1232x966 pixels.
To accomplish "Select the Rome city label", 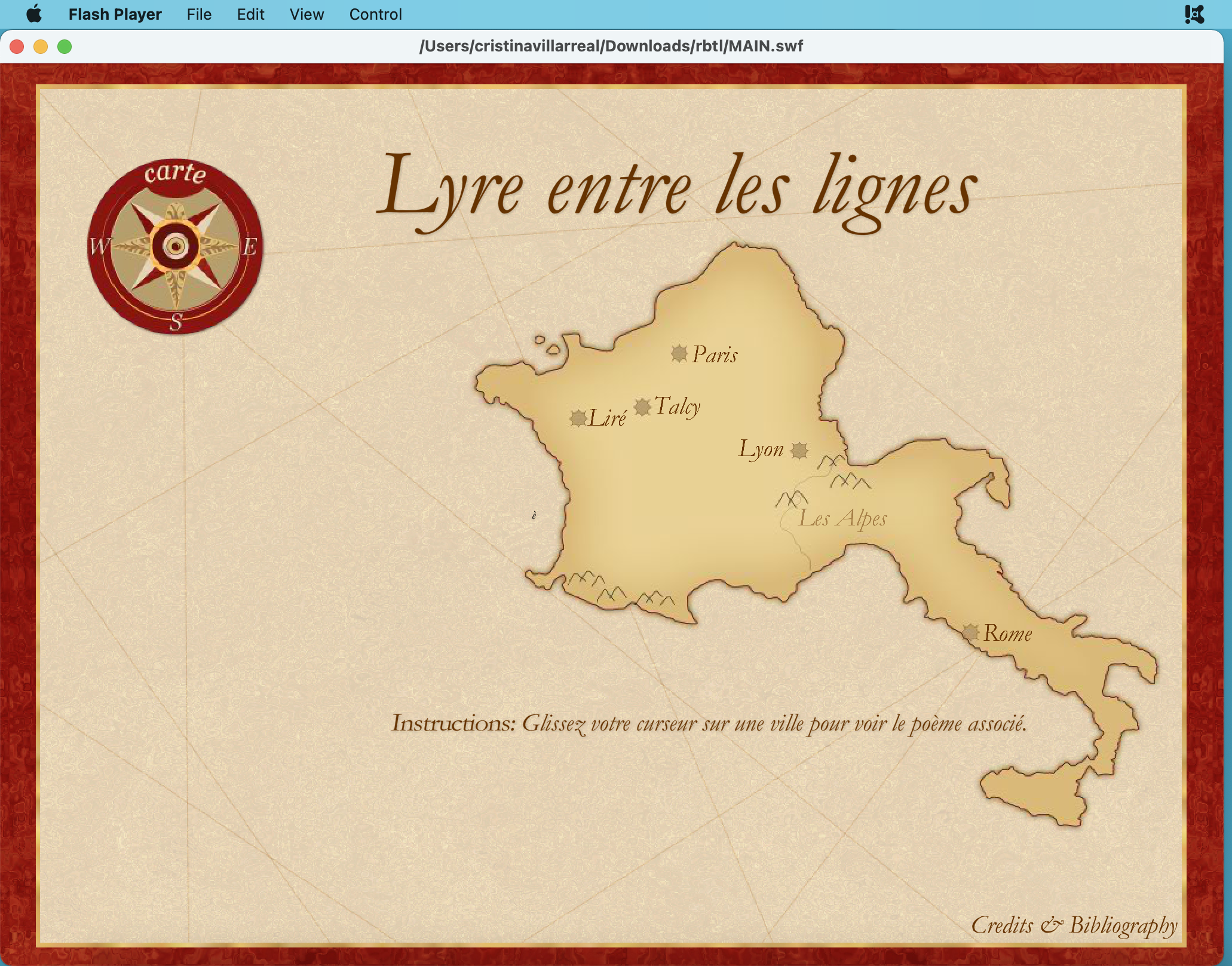I will click(x=1008, y=633).
